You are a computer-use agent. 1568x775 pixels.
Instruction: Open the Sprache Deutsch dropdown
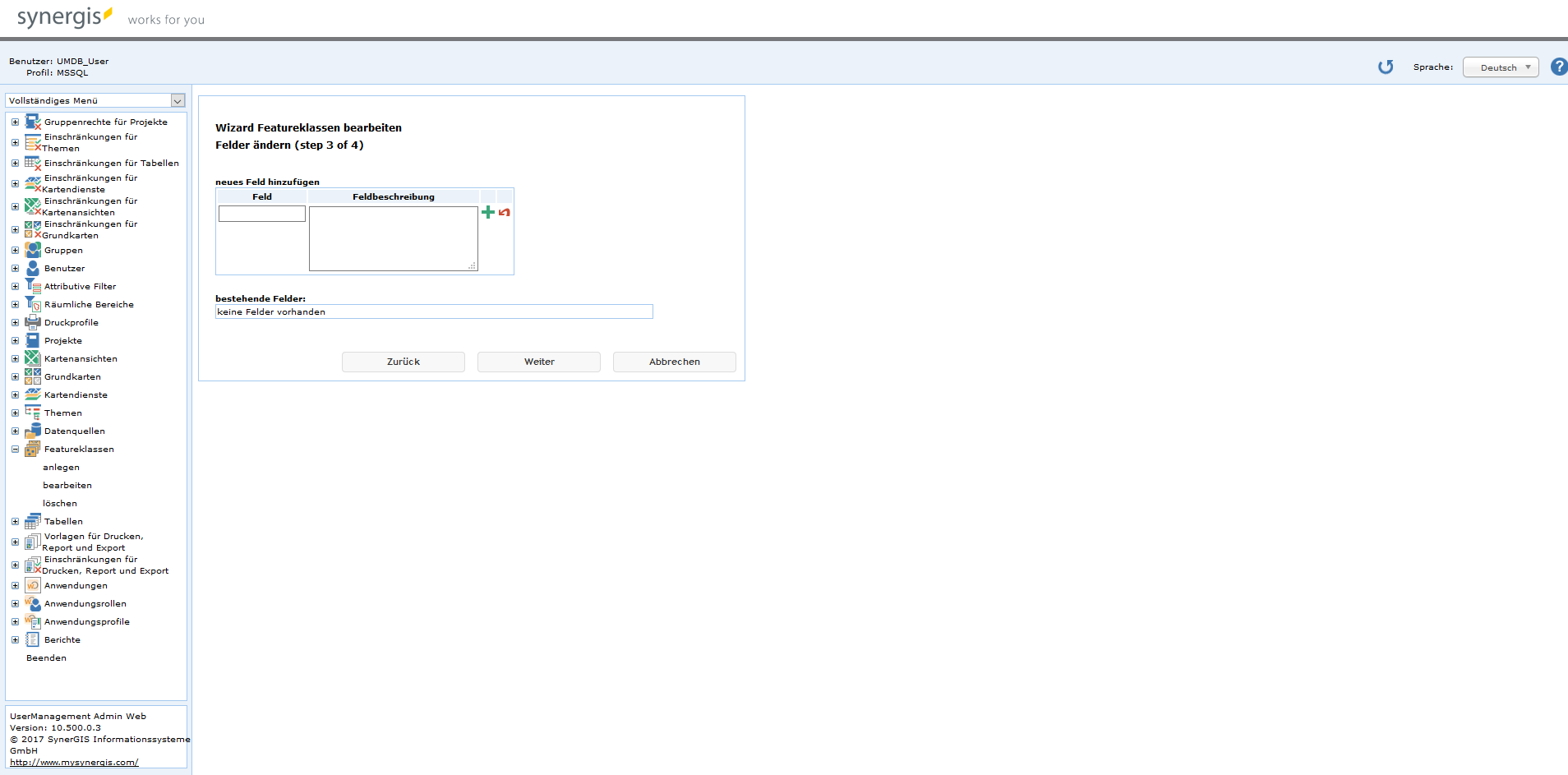(1501, 67)
